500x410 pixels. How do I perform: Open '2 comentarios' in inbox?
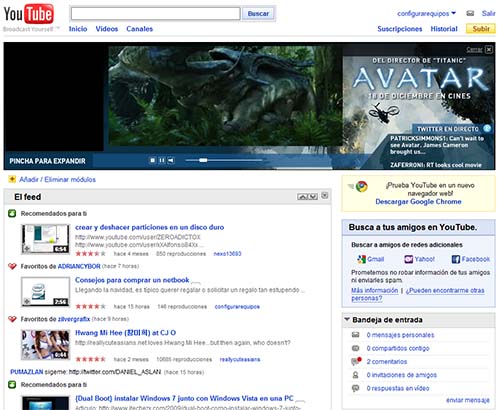pos(387,362)
